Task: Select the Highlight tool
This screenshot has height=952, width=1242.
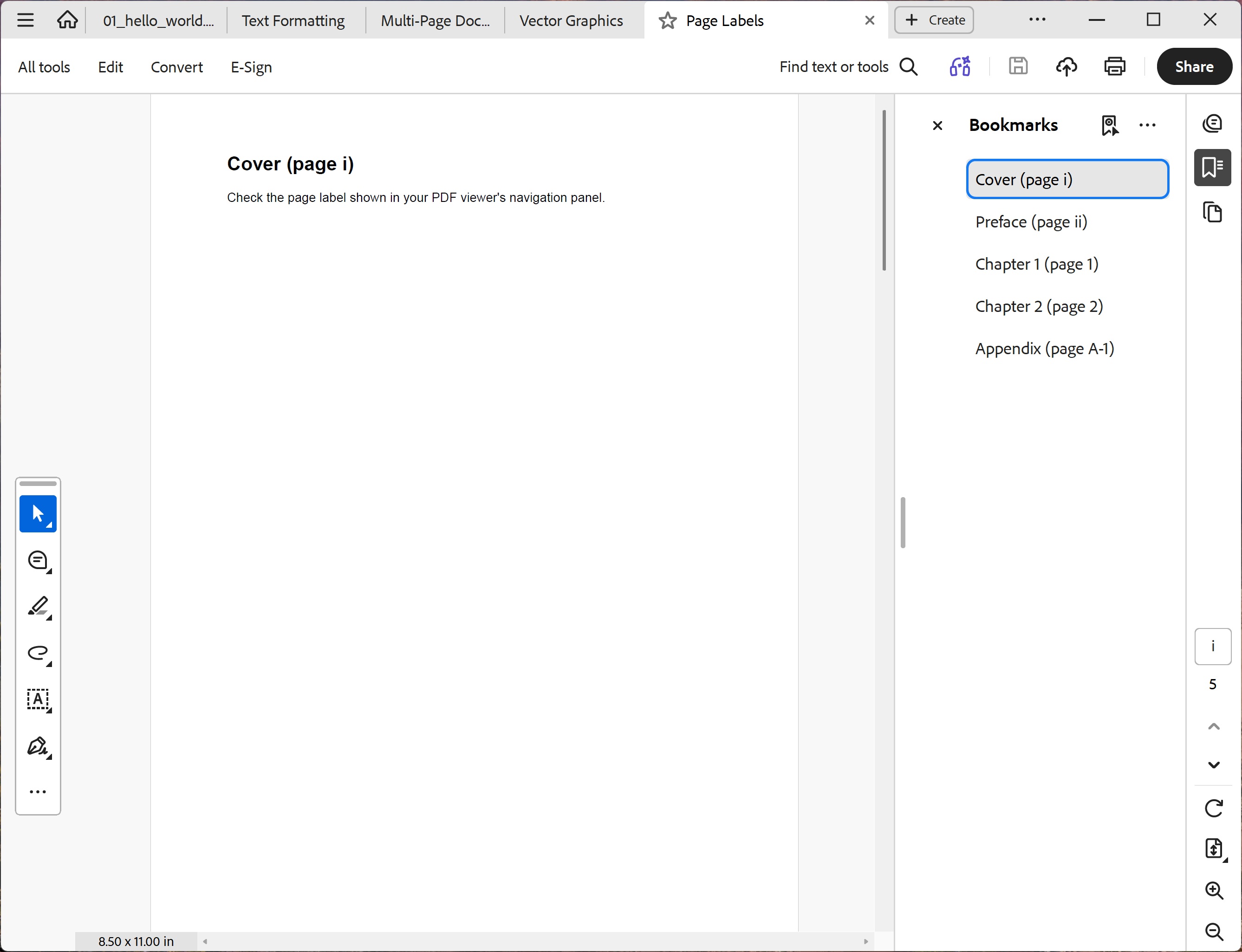Action: pos(38,608)
